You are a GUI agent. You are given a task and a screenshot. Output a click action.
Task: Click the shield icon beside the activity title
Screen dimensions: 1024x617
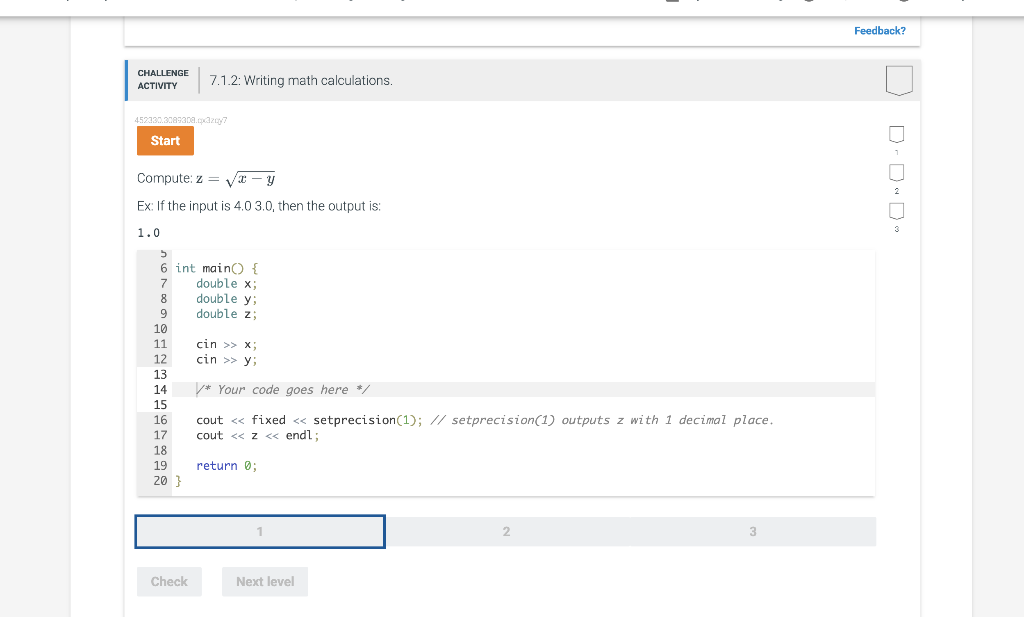pos(897,82)
